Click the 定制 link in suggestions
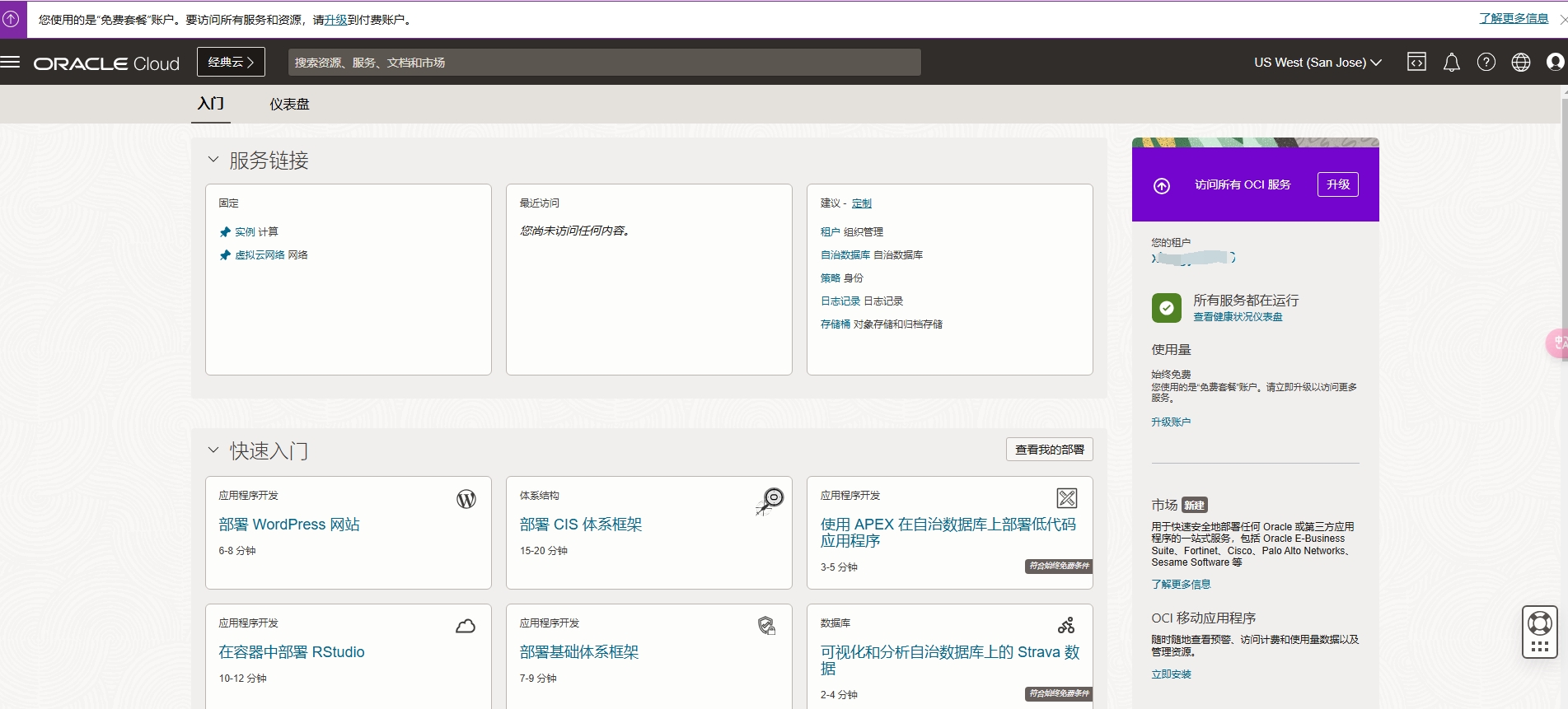Image resolution: width=1568 pixels, height=709 pixels. [x=862, y=203]
